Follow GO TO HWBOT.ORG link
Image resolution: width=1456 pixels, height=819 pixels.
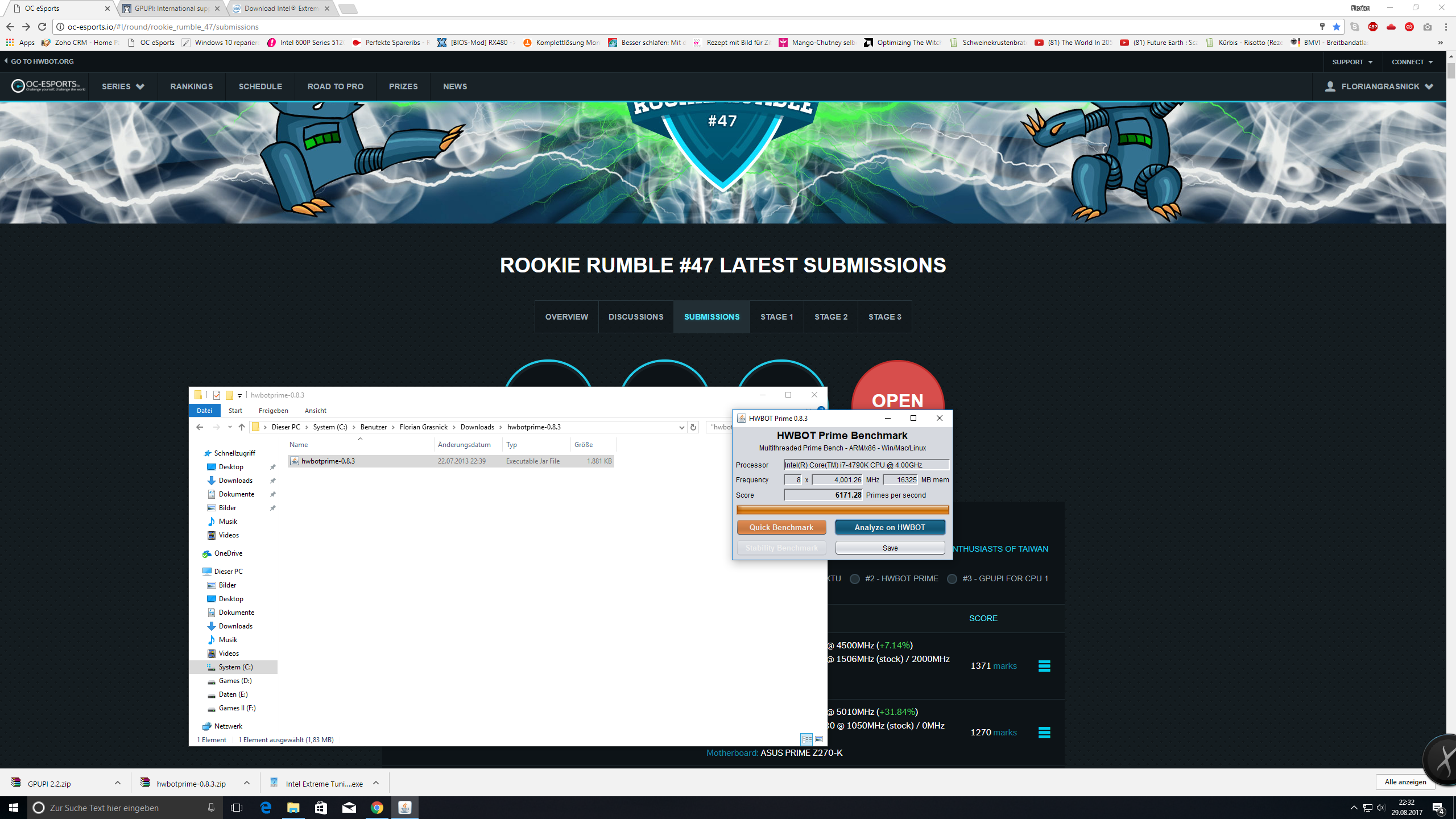coord(39,61)
